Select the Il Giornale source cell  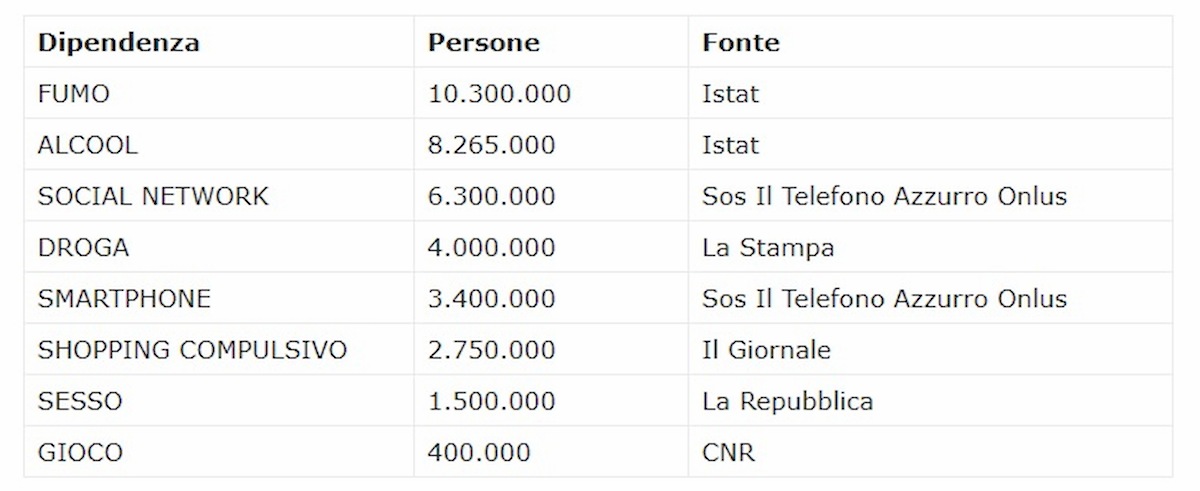pos(766,350)
